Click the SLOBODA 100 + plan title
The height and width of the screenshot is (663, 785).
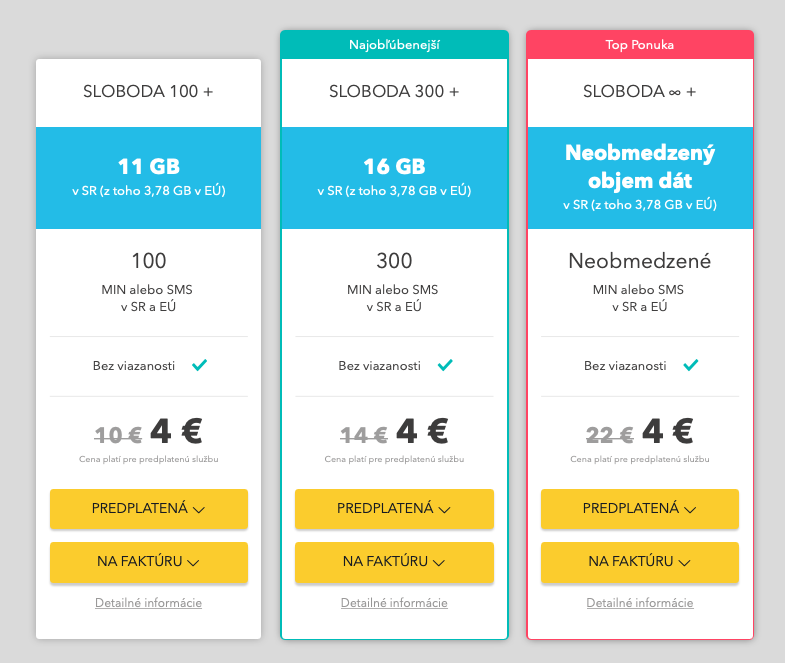click(x=148, y=92)
